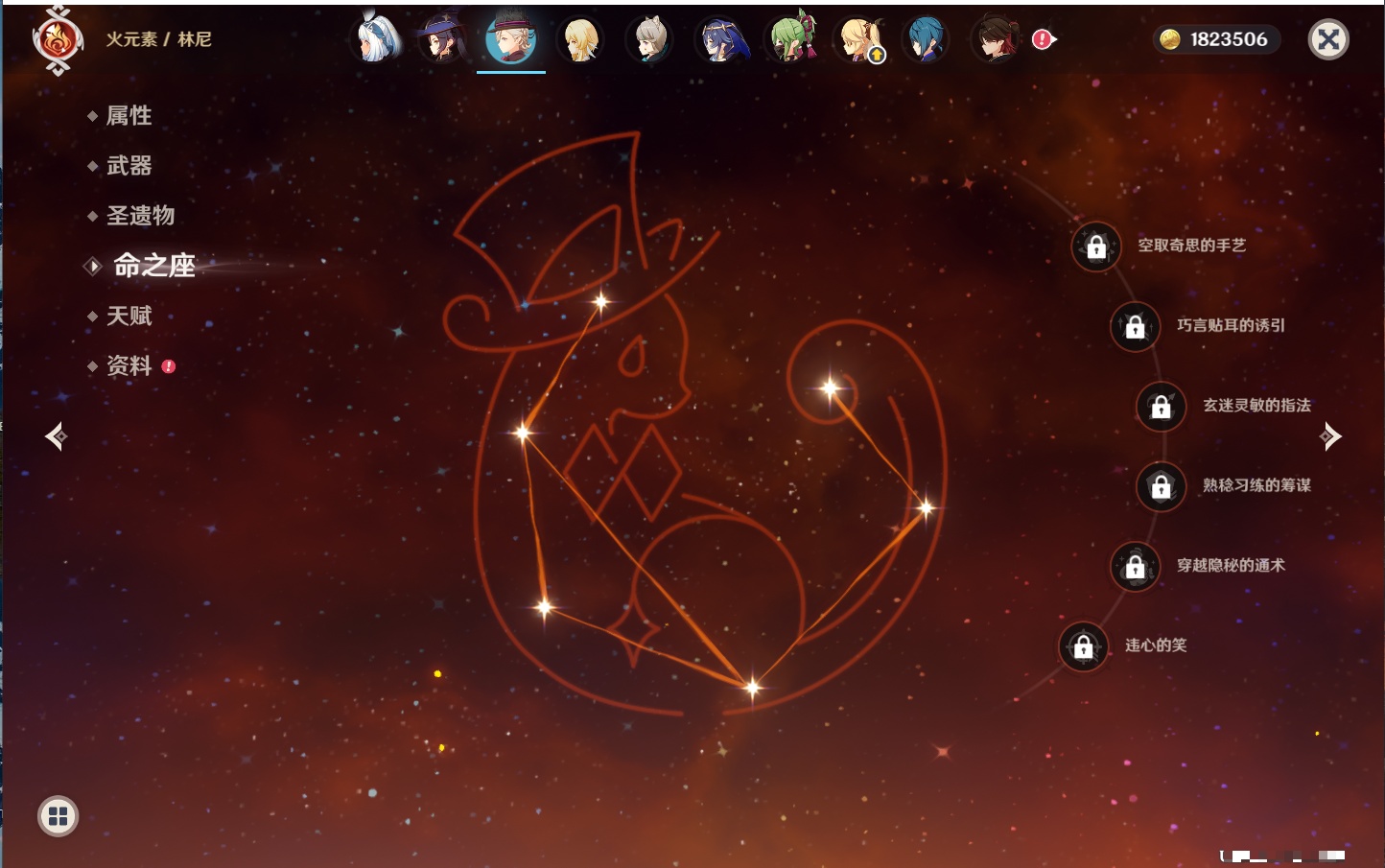Click the constellation label 穿越隐秘的通术
The width and height of the screenshot is (1385, 868).
click(1231, 565)
